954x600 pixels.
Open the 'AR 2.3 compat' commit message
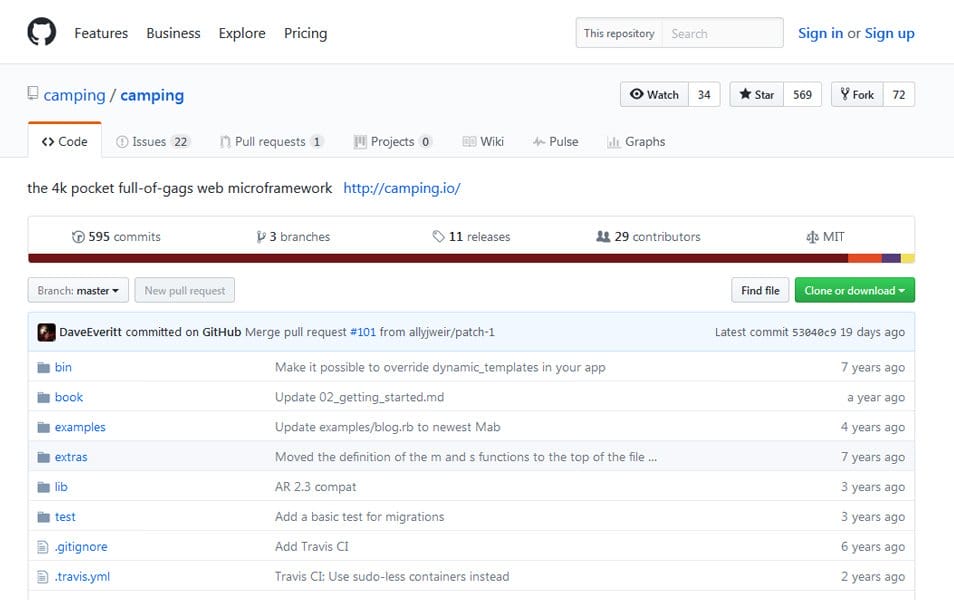pos(315,487)
